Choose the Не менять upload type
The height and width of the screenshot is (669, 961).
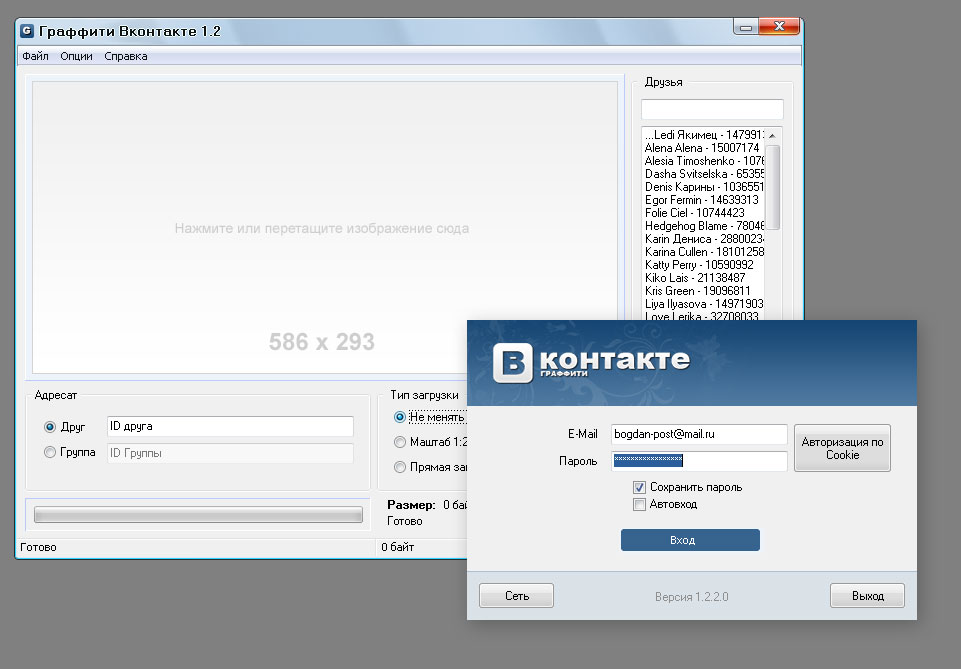tap(400, 417)
